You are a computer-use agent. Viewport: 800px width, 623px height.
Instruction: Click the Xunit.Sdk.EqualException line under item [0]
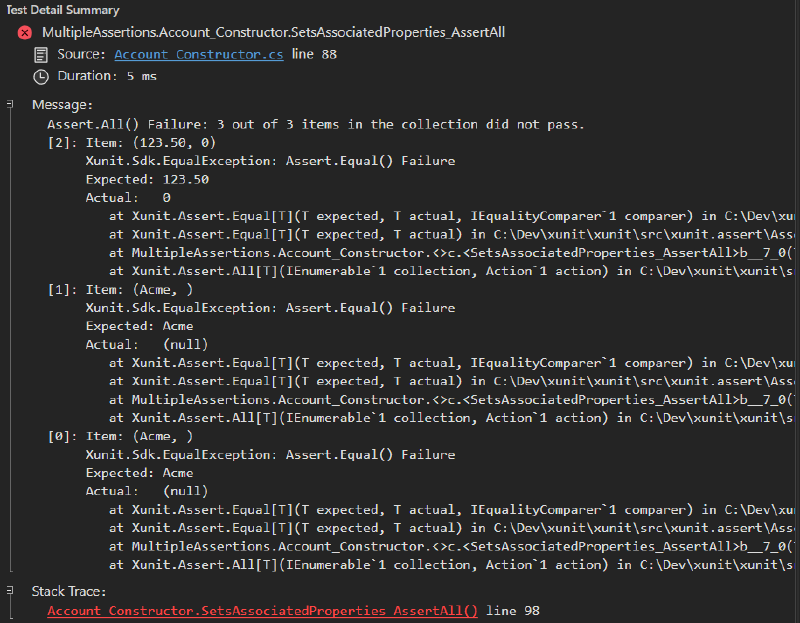click(x=270, y=455)
